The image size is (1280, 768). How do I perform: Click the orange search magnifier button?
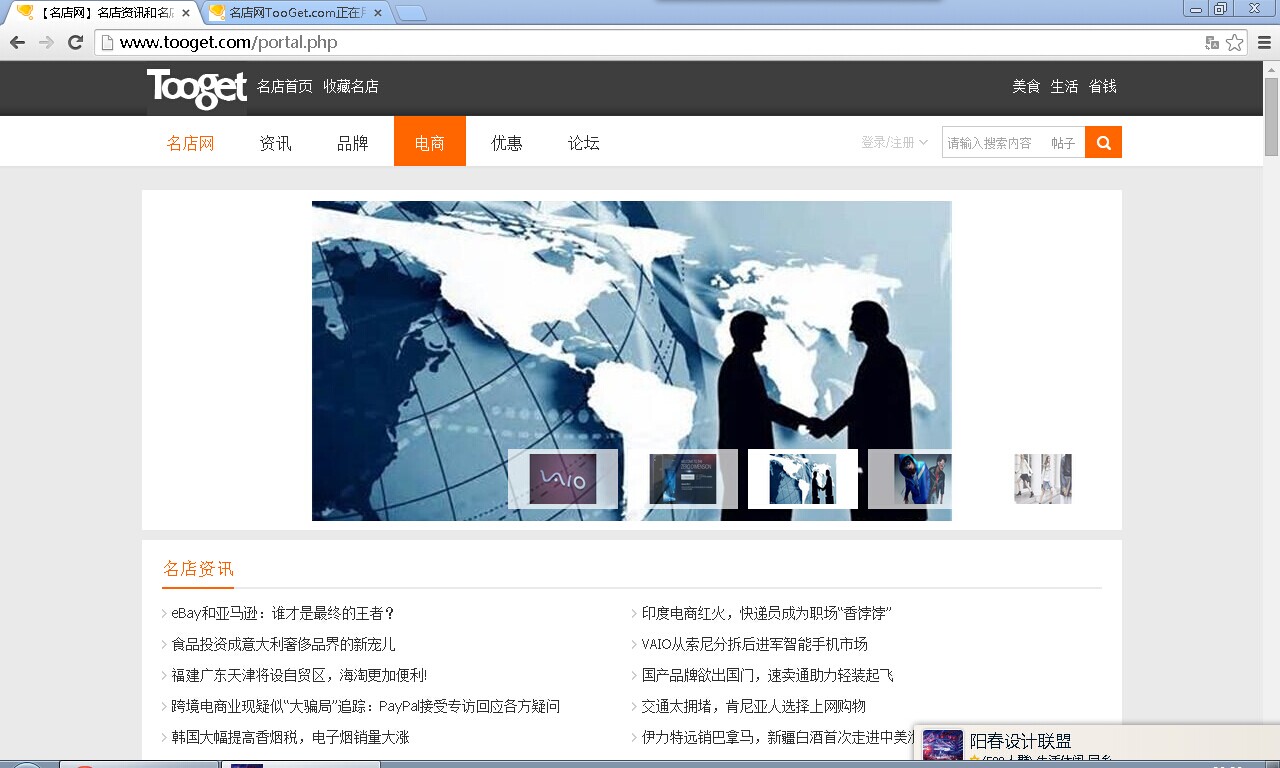[x=1103, y=142]
